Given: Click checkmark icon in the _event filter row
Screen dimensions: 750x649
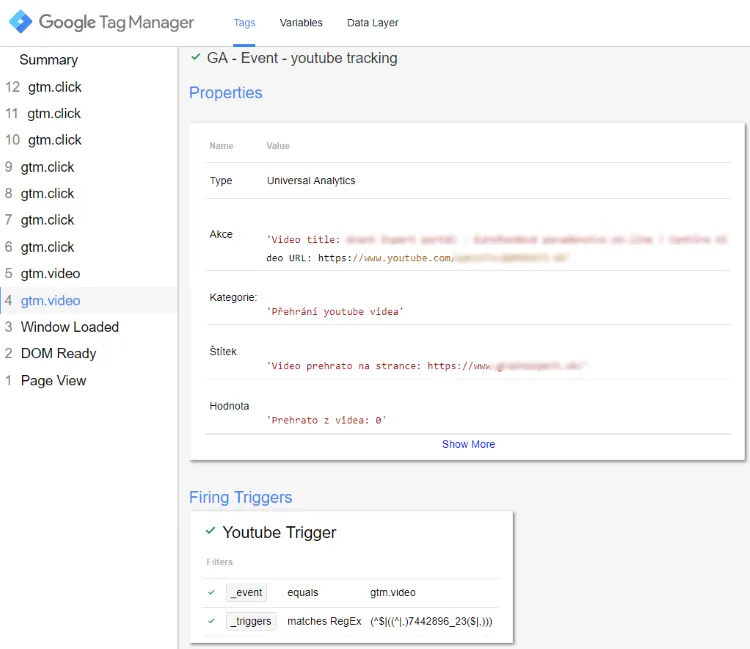Looking at the screenshot, I should tap(211, 592).
